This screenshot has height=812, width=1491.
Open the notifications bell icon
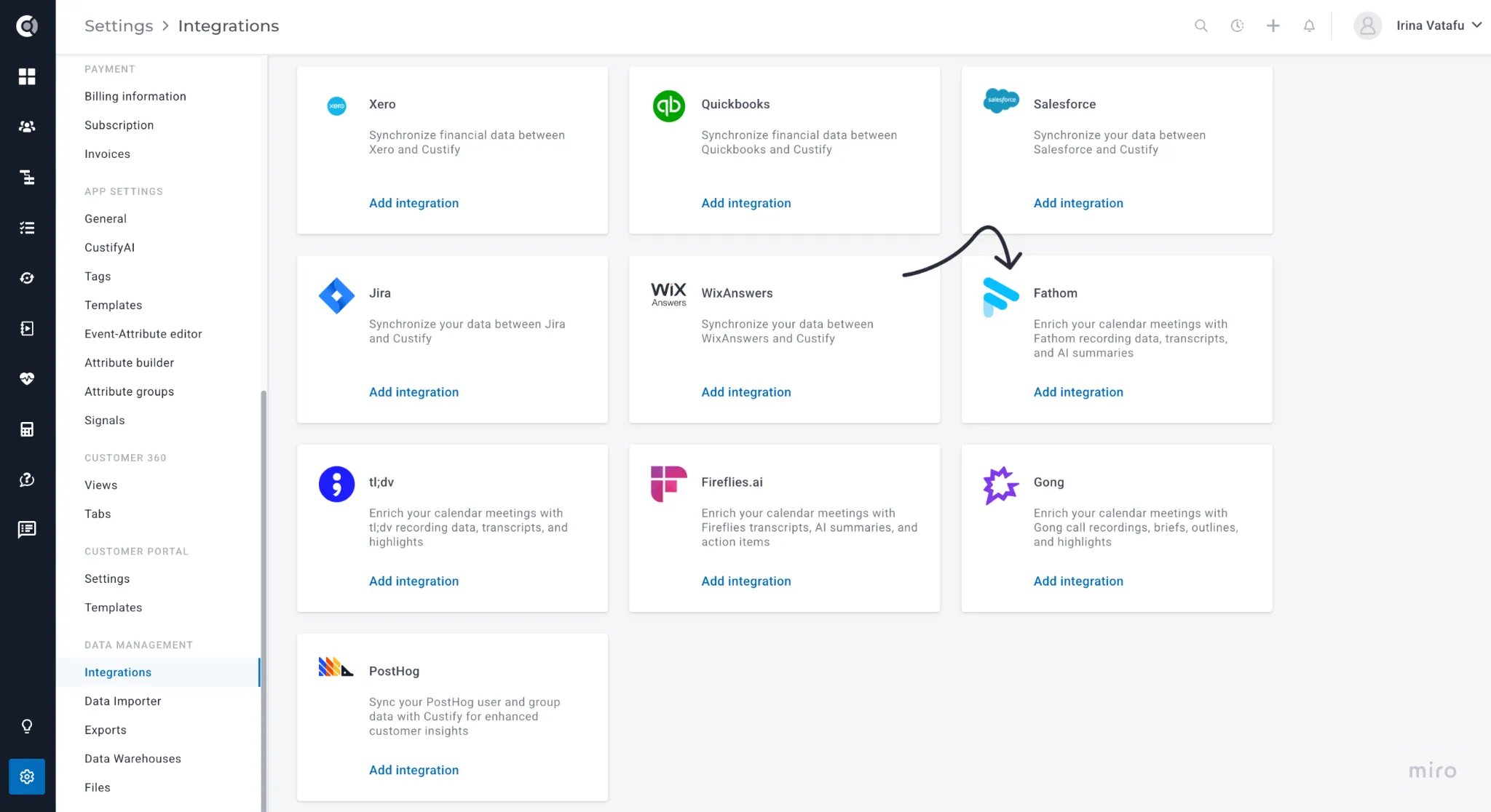coord(1309,25)
